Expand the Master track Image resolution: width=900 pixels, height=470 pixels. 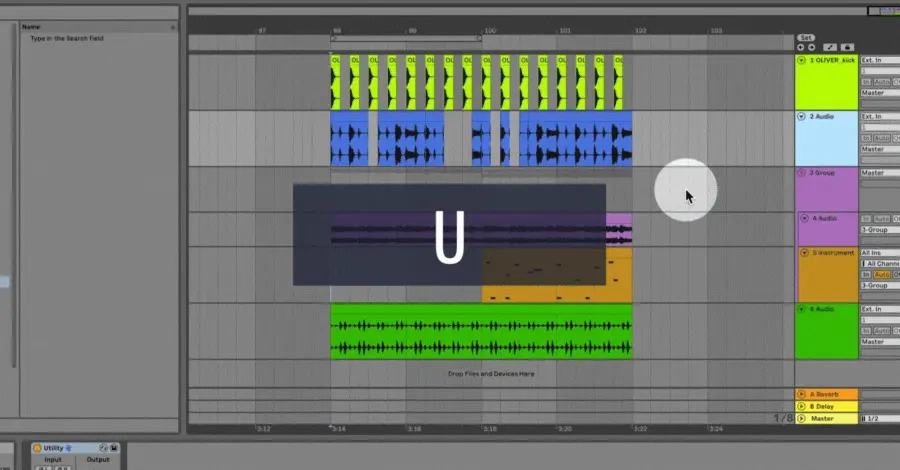pyautogui.click(x=801, y=418)
